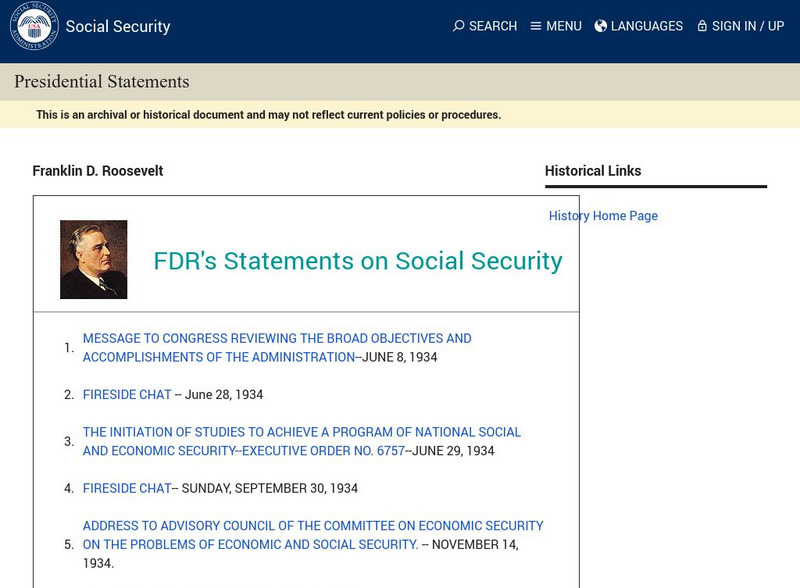Viewport: 800px width, 588px height.
Task: Click the lock sign-in icon
Action: pyautogui.click(x=702, y=26)
